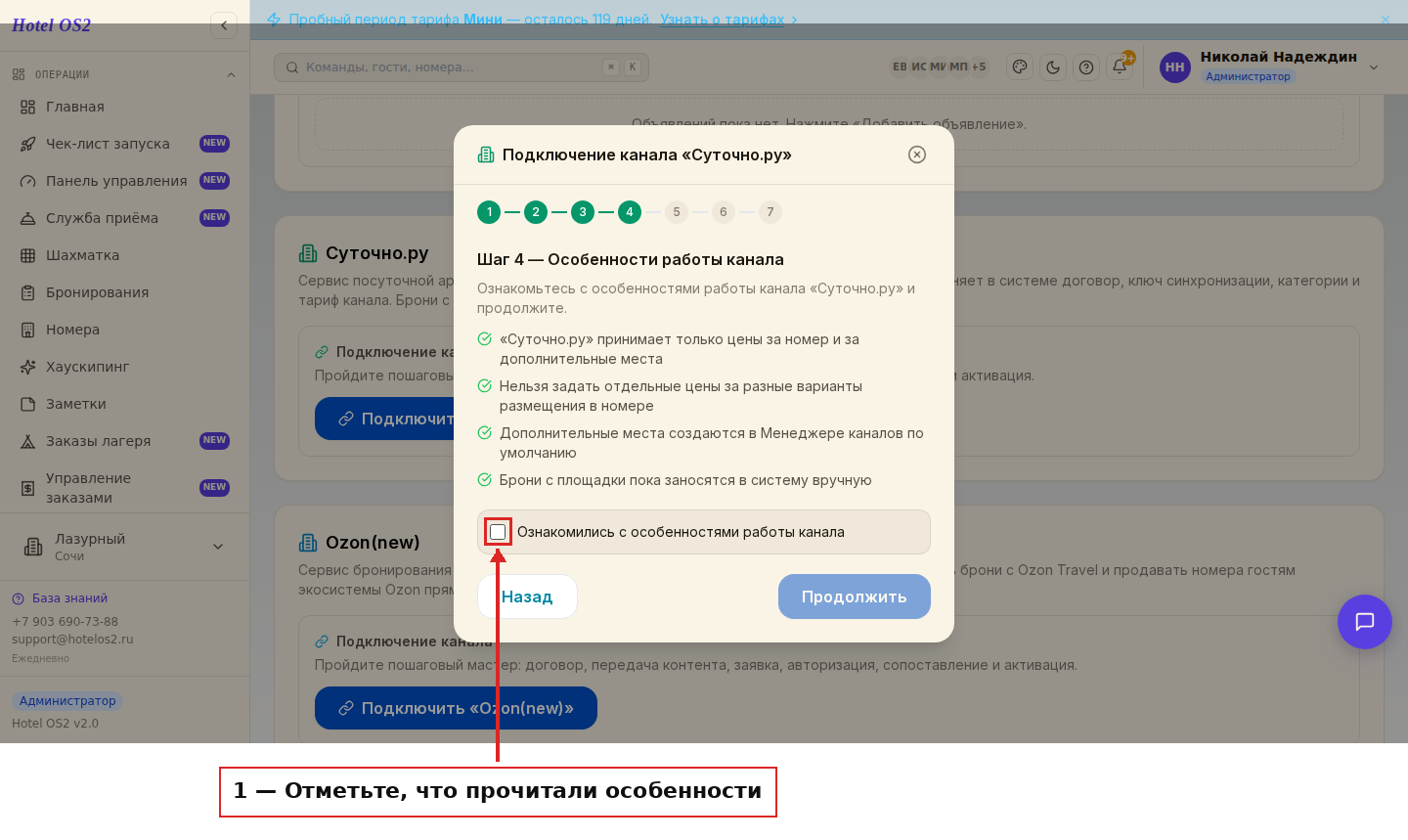Click the 'ЕВ' team avatar
The height and width of the screenshot is (840, 1408).
[x=900, y=67]
